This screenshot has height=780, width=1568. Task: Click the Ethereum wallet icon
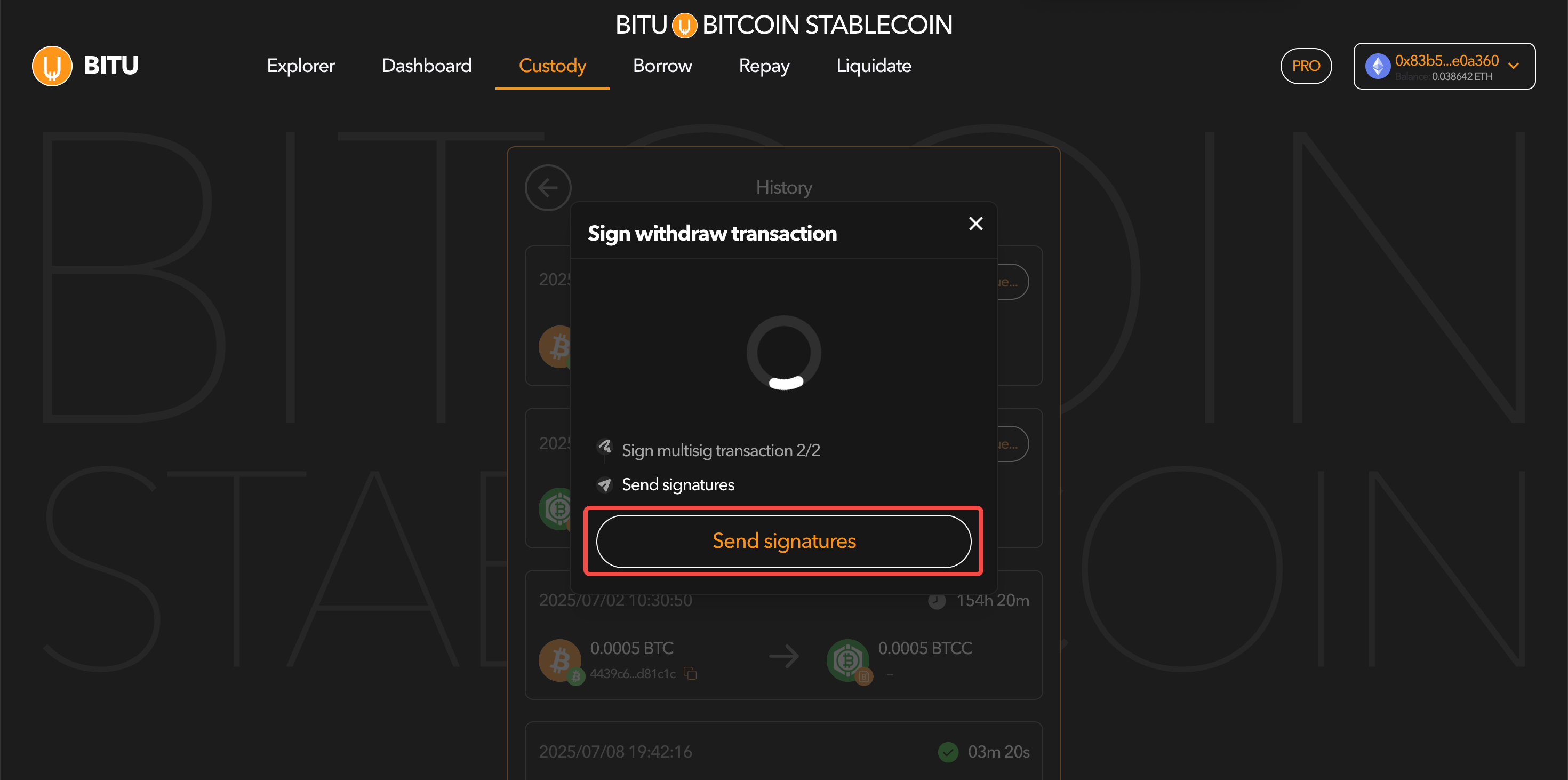[1378, 66]
